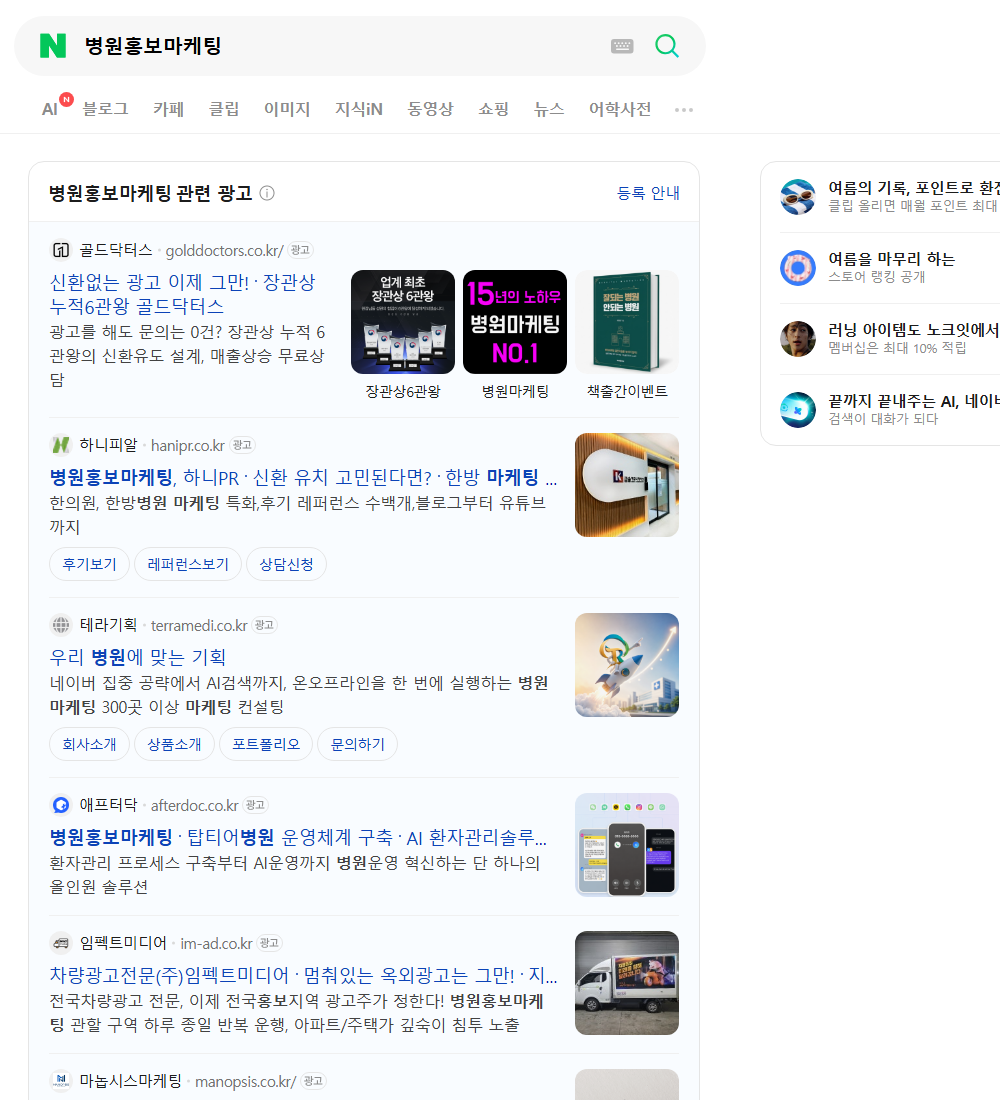Click the 상담신청 button
The image size is (1000, 1100).
coord(286,564)
